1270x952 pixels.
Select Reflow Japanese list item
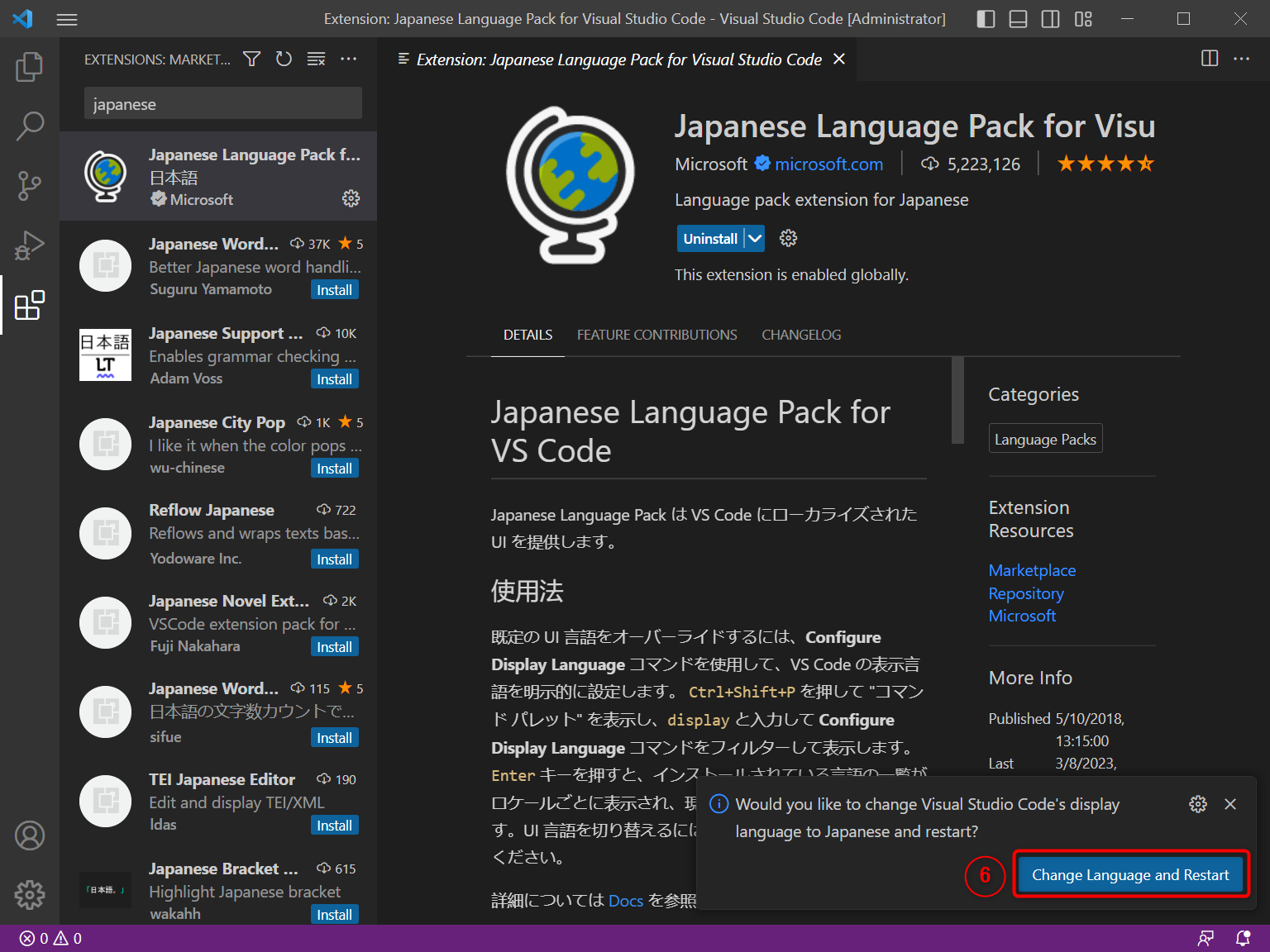click(218, 533)
